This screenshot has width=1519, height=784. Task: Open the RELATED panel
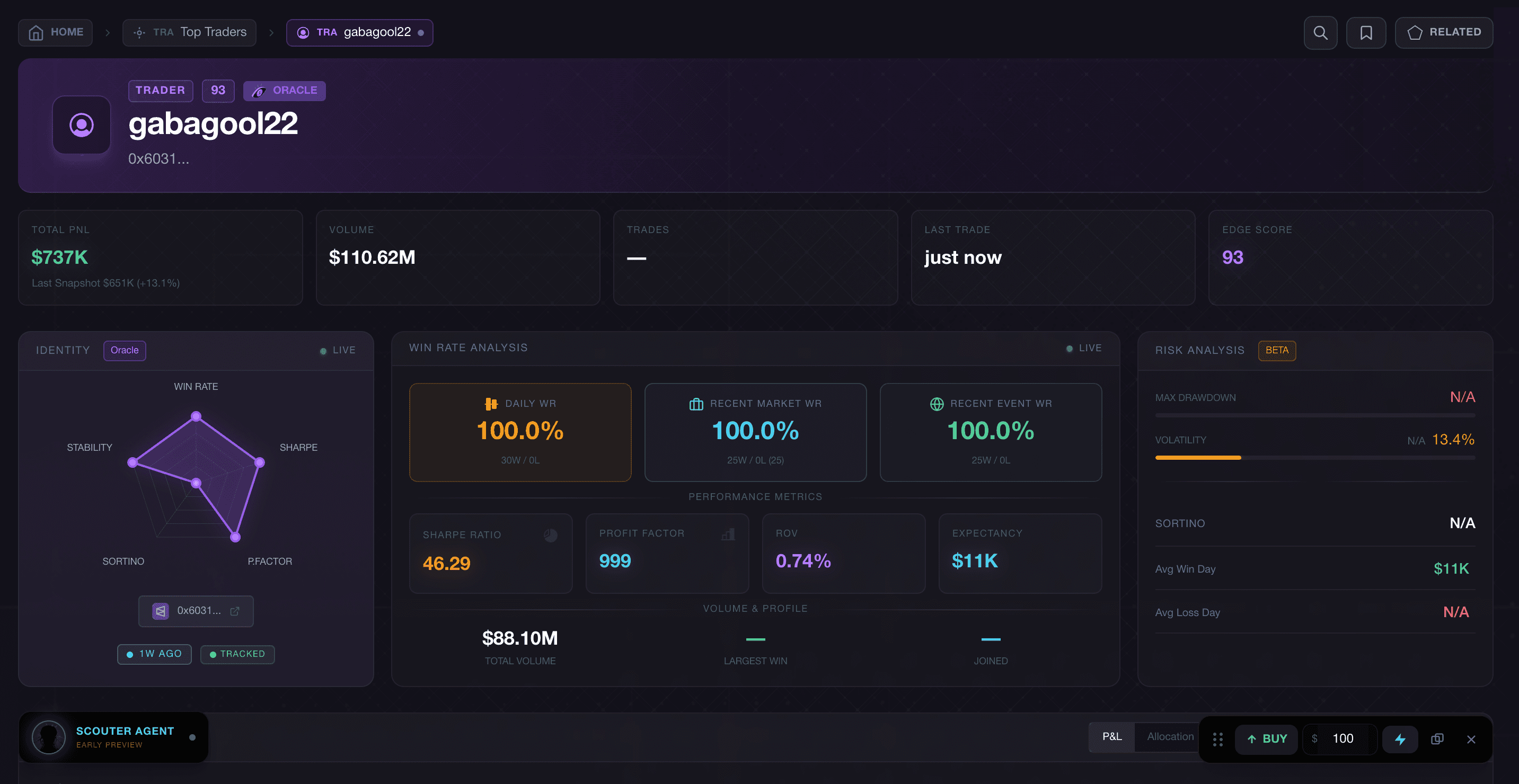coord(1444,32)
